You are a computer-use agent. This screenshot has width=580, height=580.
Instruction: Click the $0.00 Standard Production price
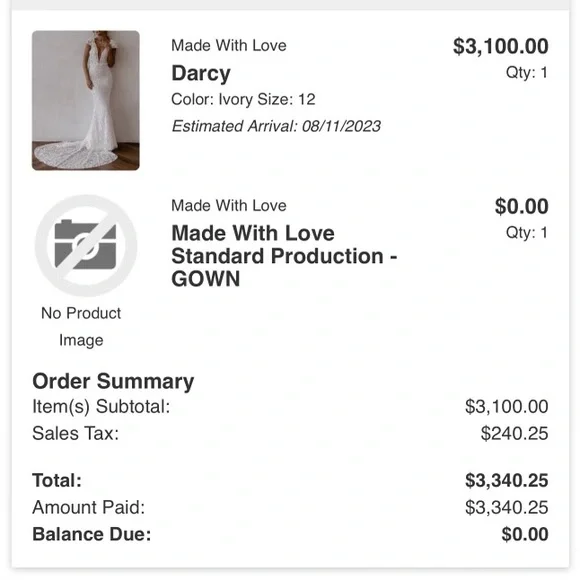click(x=522, y=206)
